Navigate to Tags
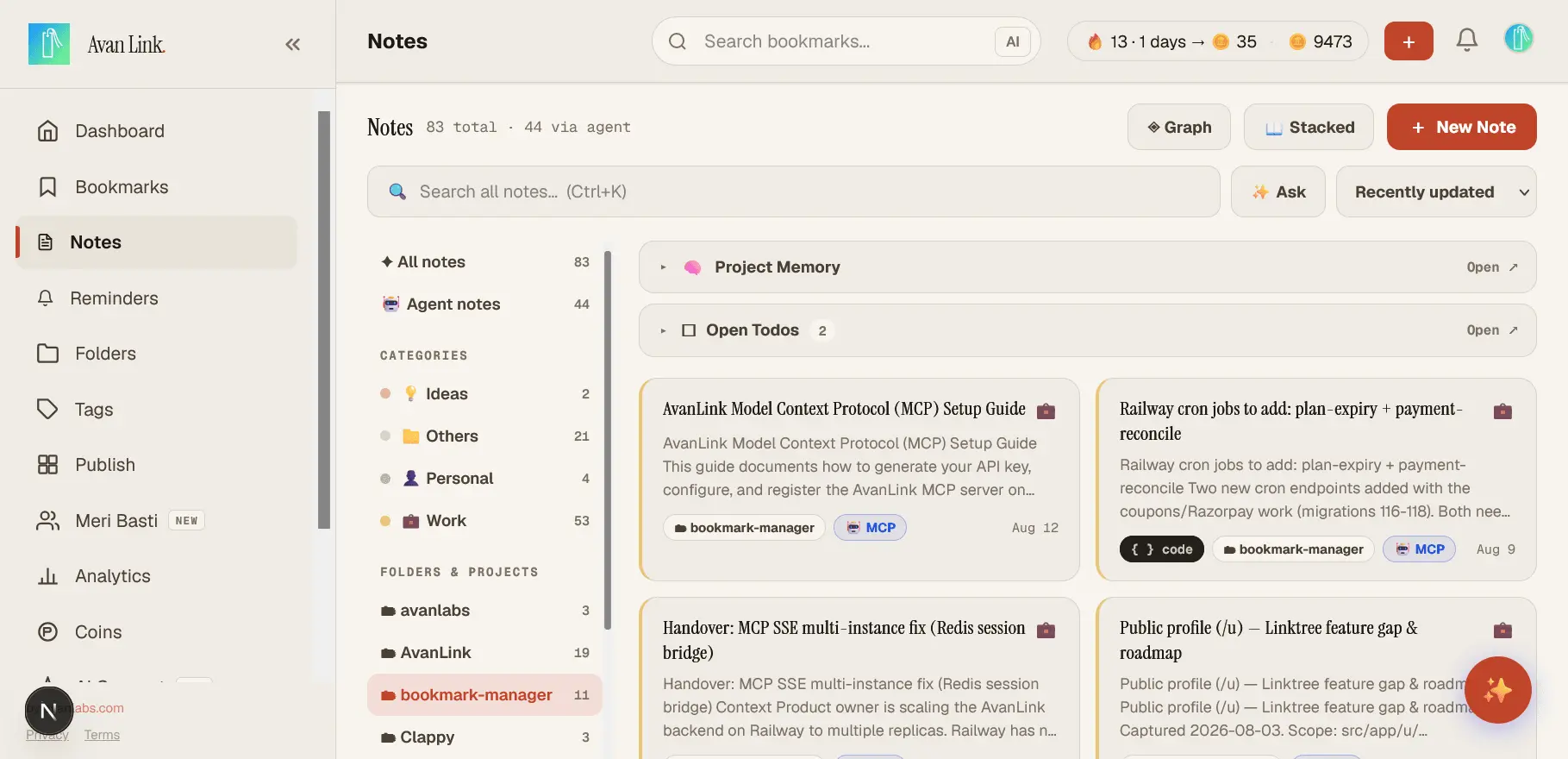The width and height of the screenshot is (1568, 759). 157,410
